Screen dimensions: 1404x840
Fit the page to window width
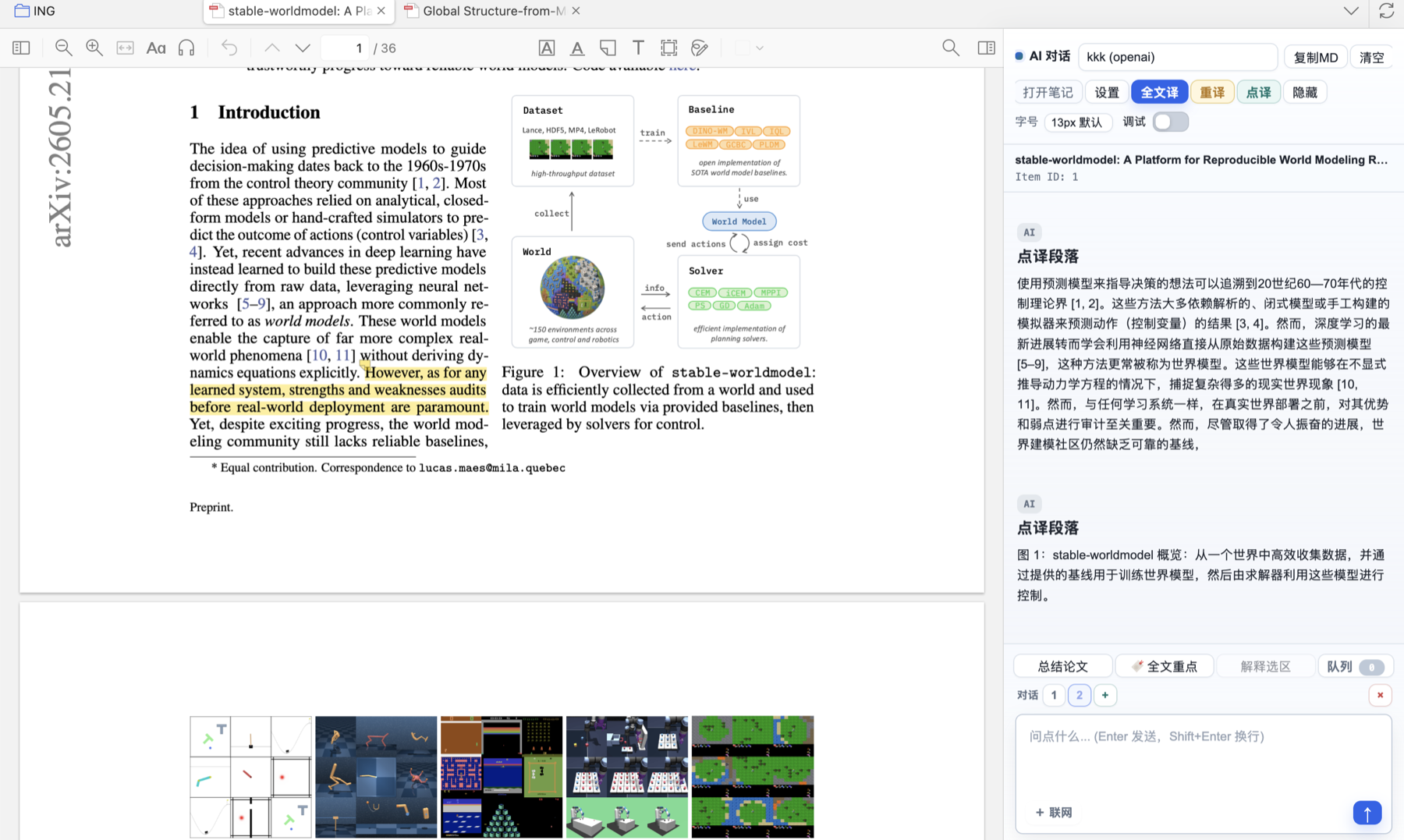[x=125, y=48]
